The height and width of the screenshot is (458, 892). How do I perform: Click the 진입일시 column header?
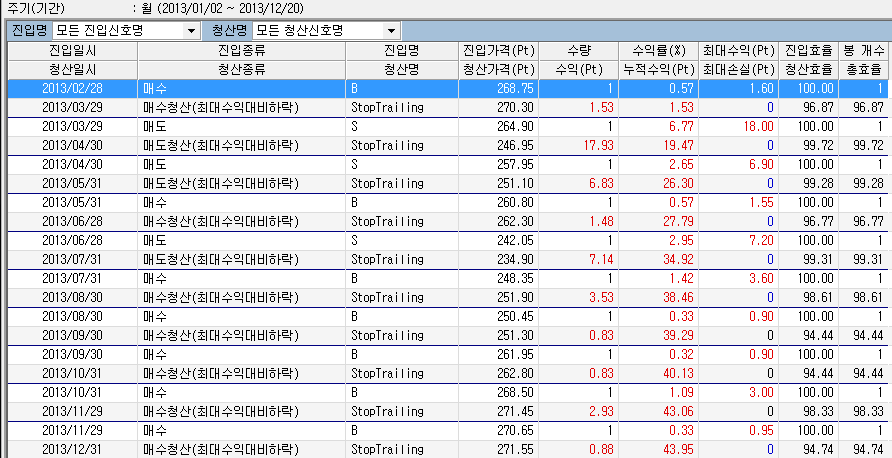(x=71, y=51)
